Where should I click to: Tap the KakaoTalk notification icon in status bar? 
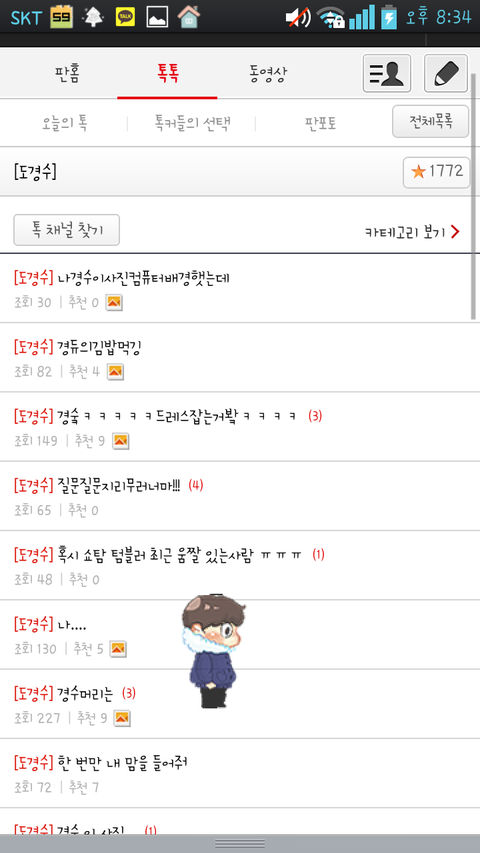coord(126,17)
